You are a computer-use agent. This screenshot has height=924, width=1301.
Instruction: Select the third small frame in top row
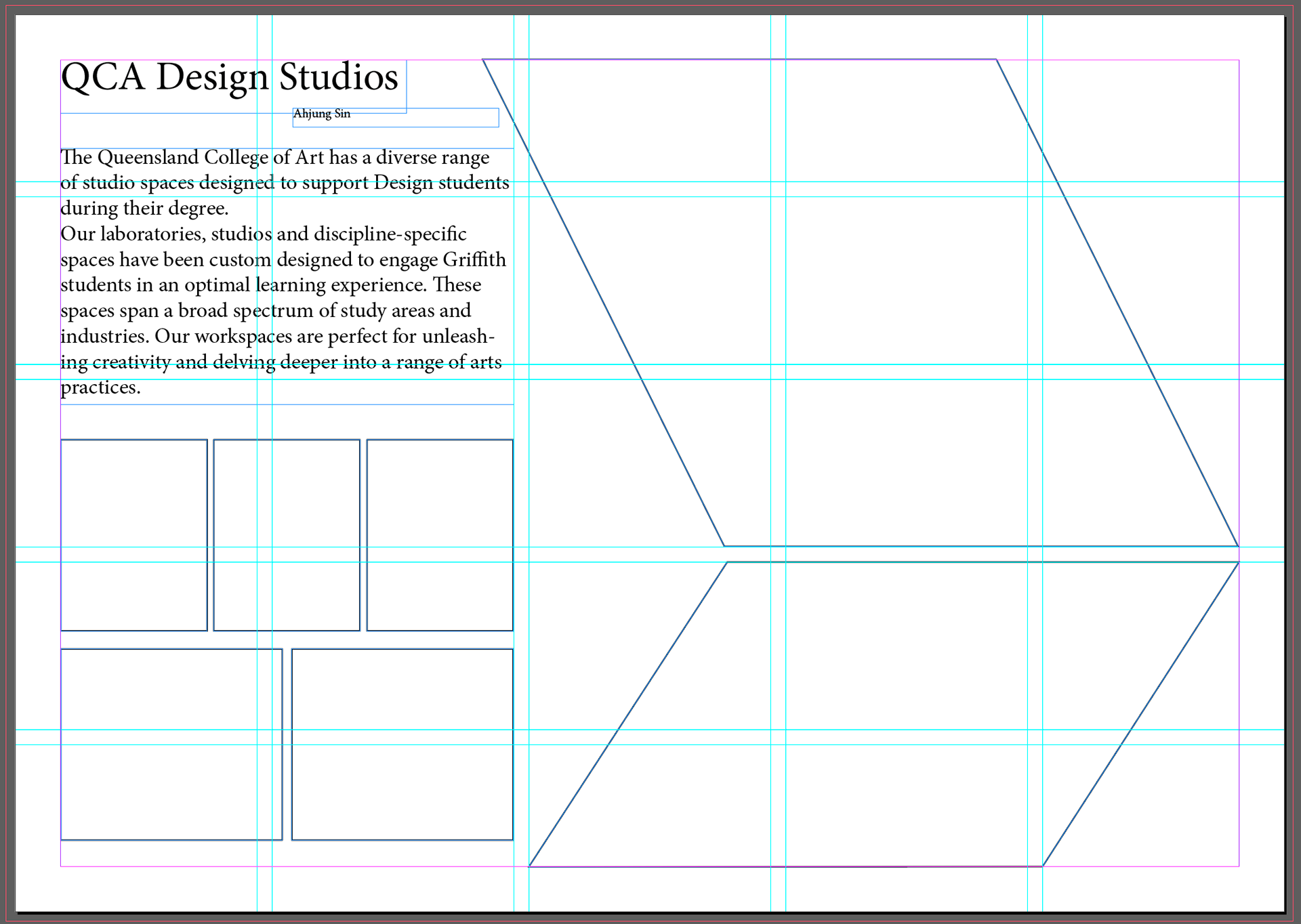[x=440, y=534]
